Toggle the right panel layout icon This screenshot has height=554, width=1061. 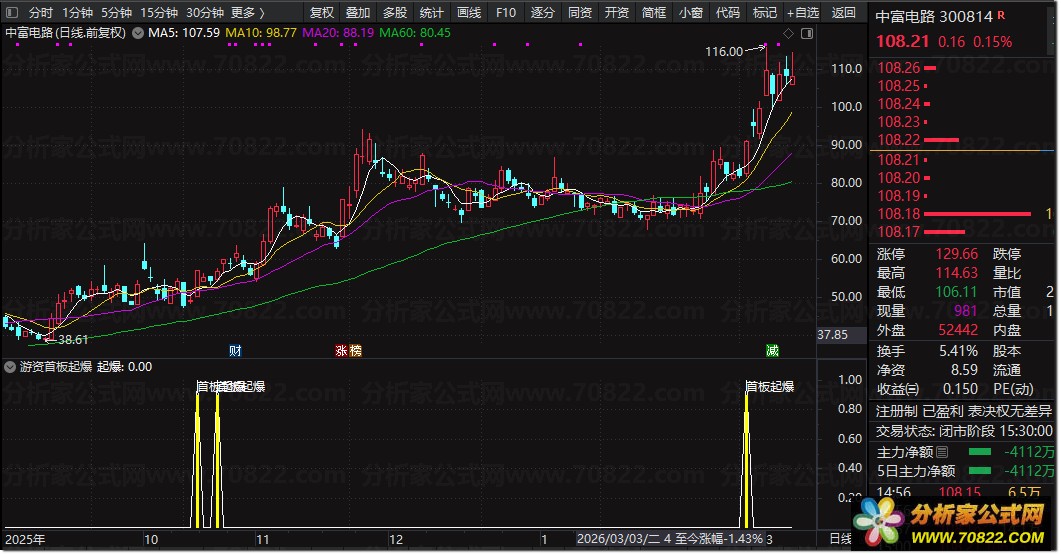807,33
